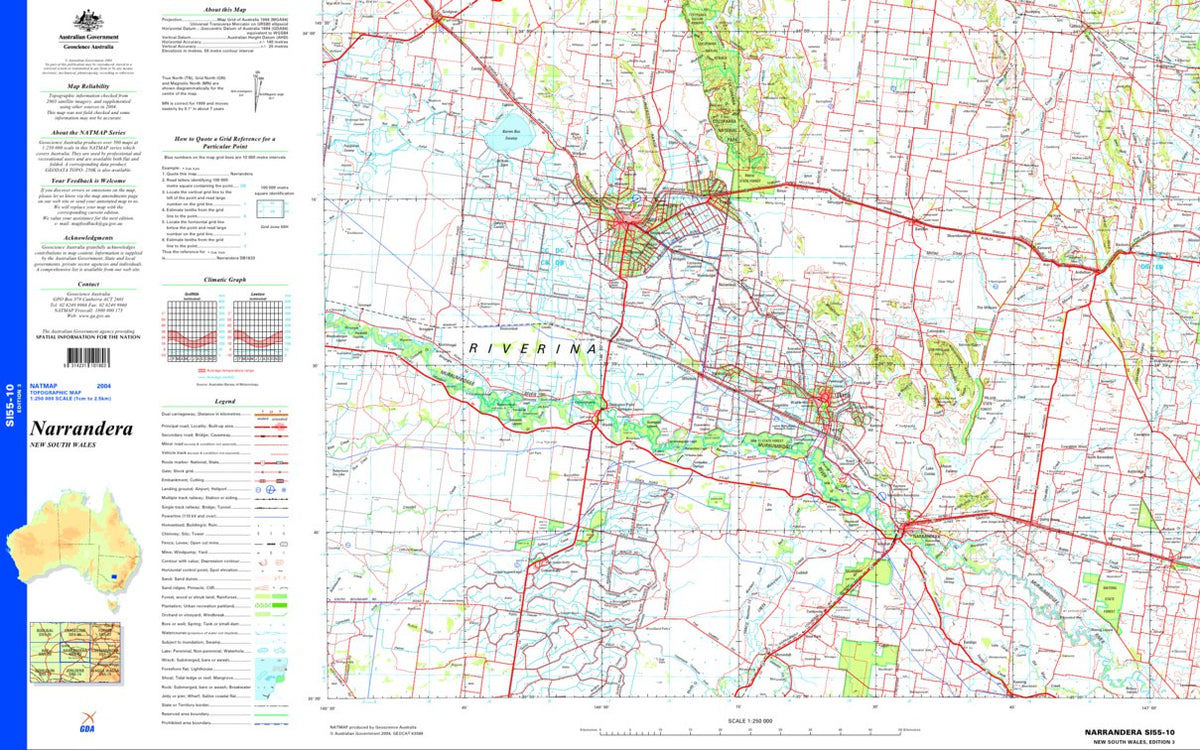Click the 'Narrandera' map title
Viewport: 1200px width, 750px height.
[81, 429]
